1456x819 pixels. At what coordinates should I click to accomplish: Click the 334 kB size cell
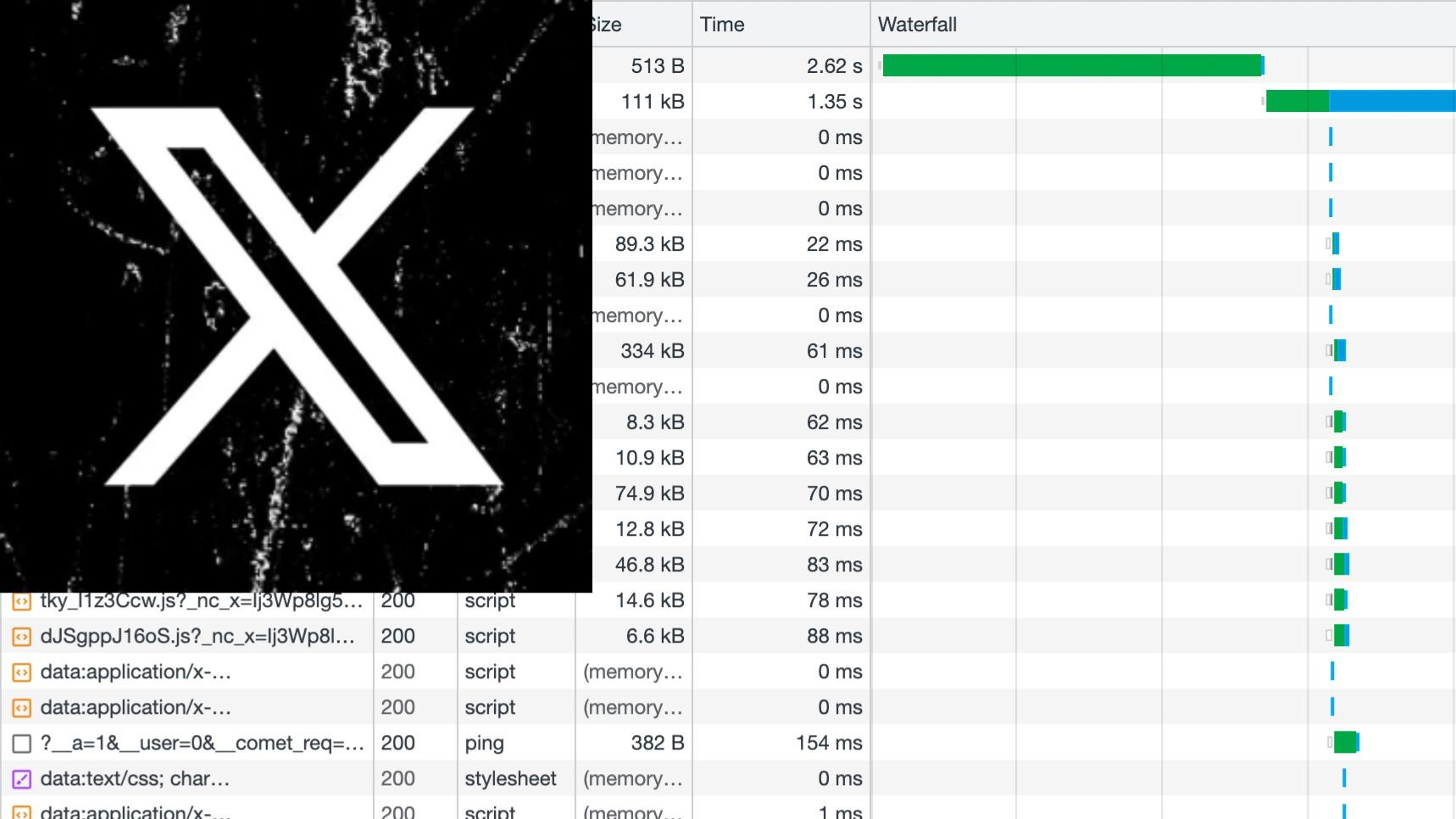(652, 351)
